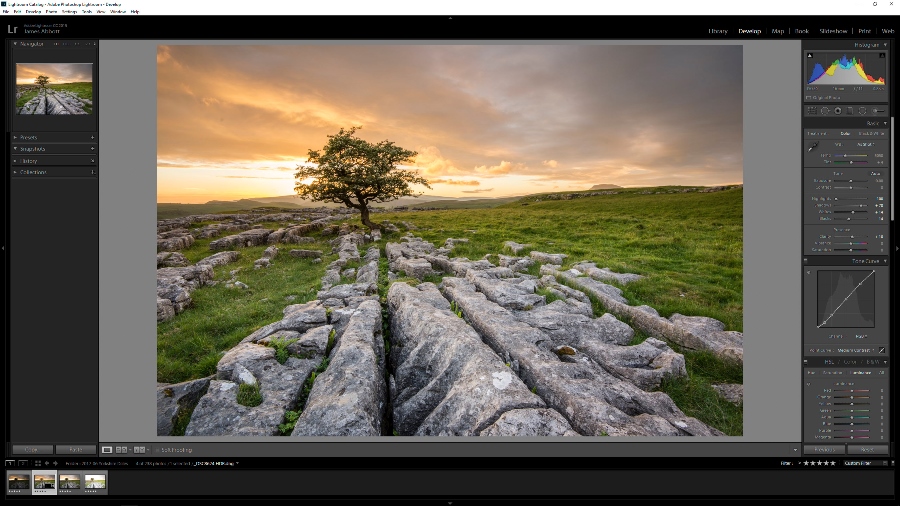900x506 pixels.
Task: Click the Reset button
Action: [x=867, y=450]
